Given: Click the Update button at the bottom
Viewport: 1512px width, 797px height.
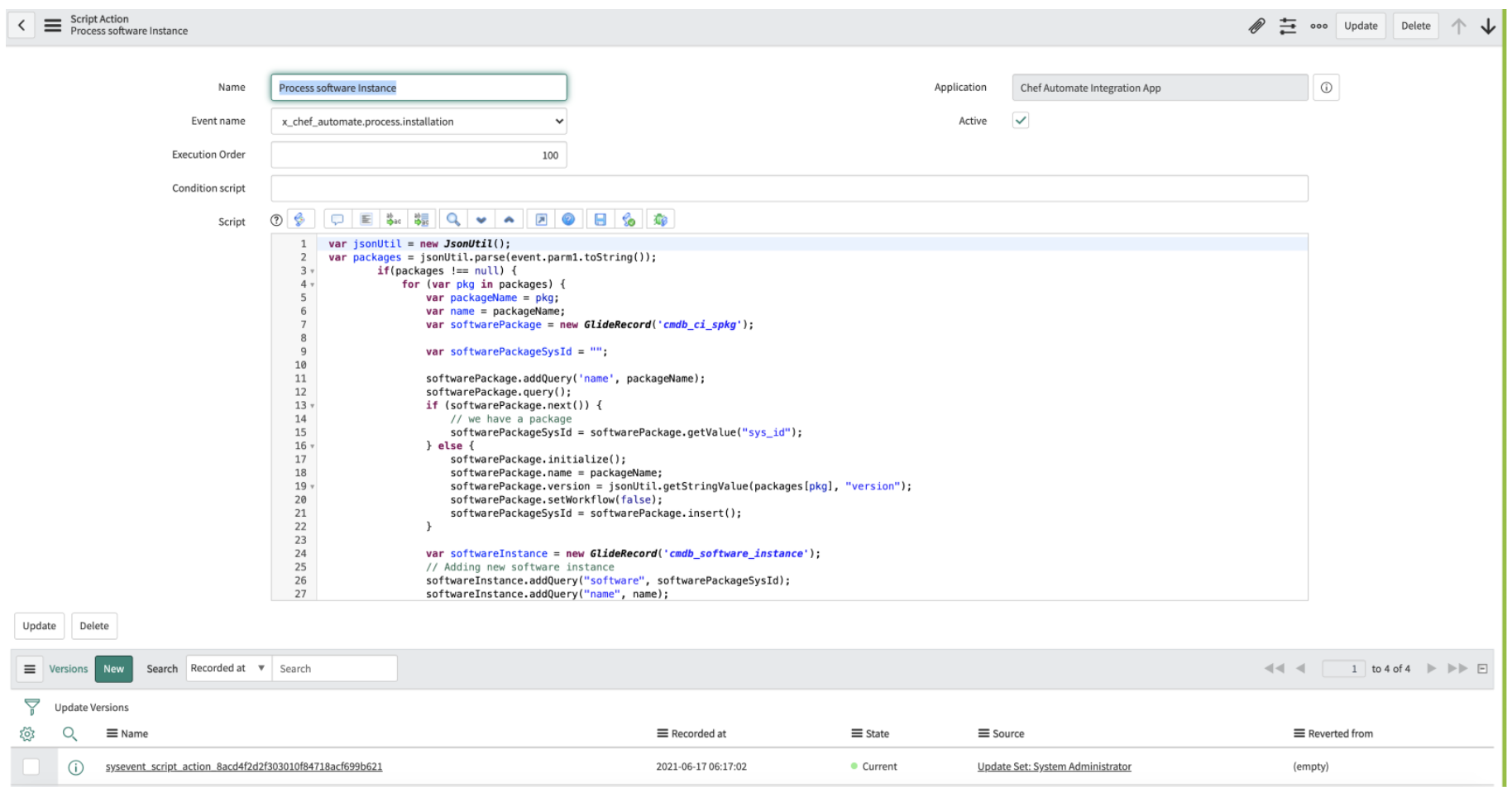Looking at the screenshot, I should (38, 626).
